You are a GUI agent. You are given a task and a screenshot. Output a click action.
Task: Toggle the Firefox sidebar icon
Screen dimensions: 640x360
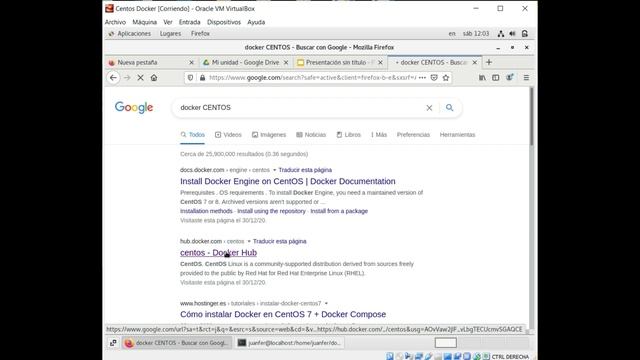[496, 78]
